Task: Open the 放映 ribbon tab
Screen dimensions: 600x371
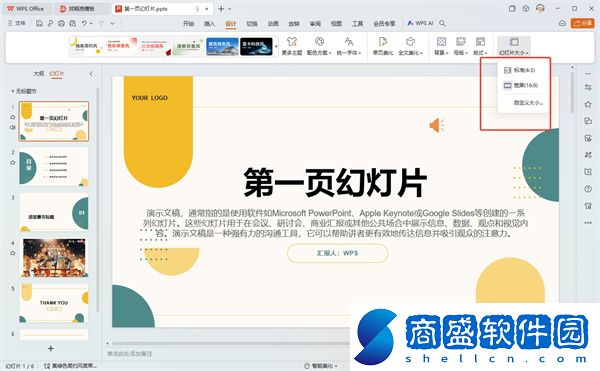Action: 294,23
